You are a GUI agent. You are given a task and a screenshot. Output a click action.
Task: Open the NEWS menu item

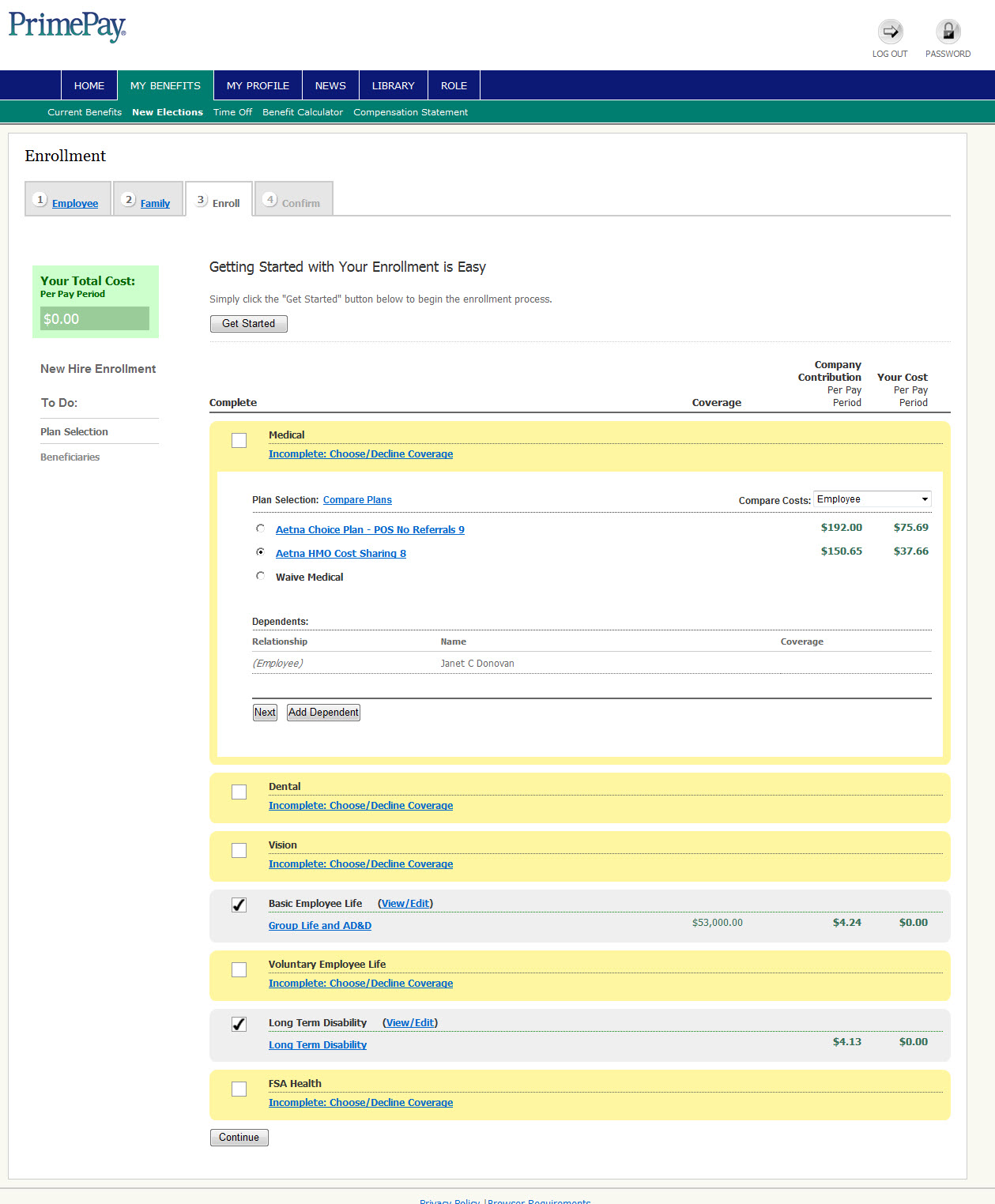(330, 85)
